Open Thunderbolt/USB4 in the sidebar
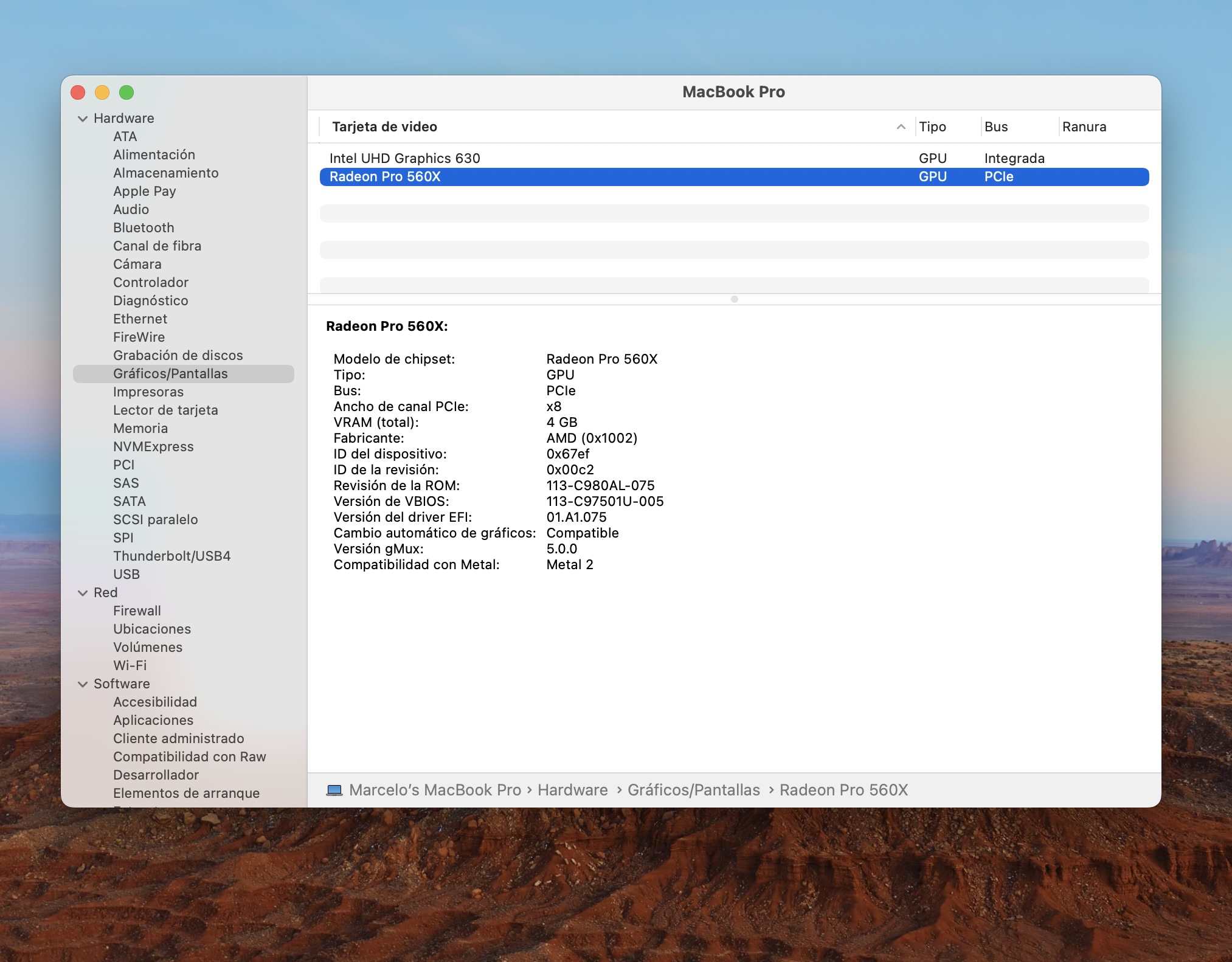This screenshot has width=1232, height=962. [x=171, y=556]
